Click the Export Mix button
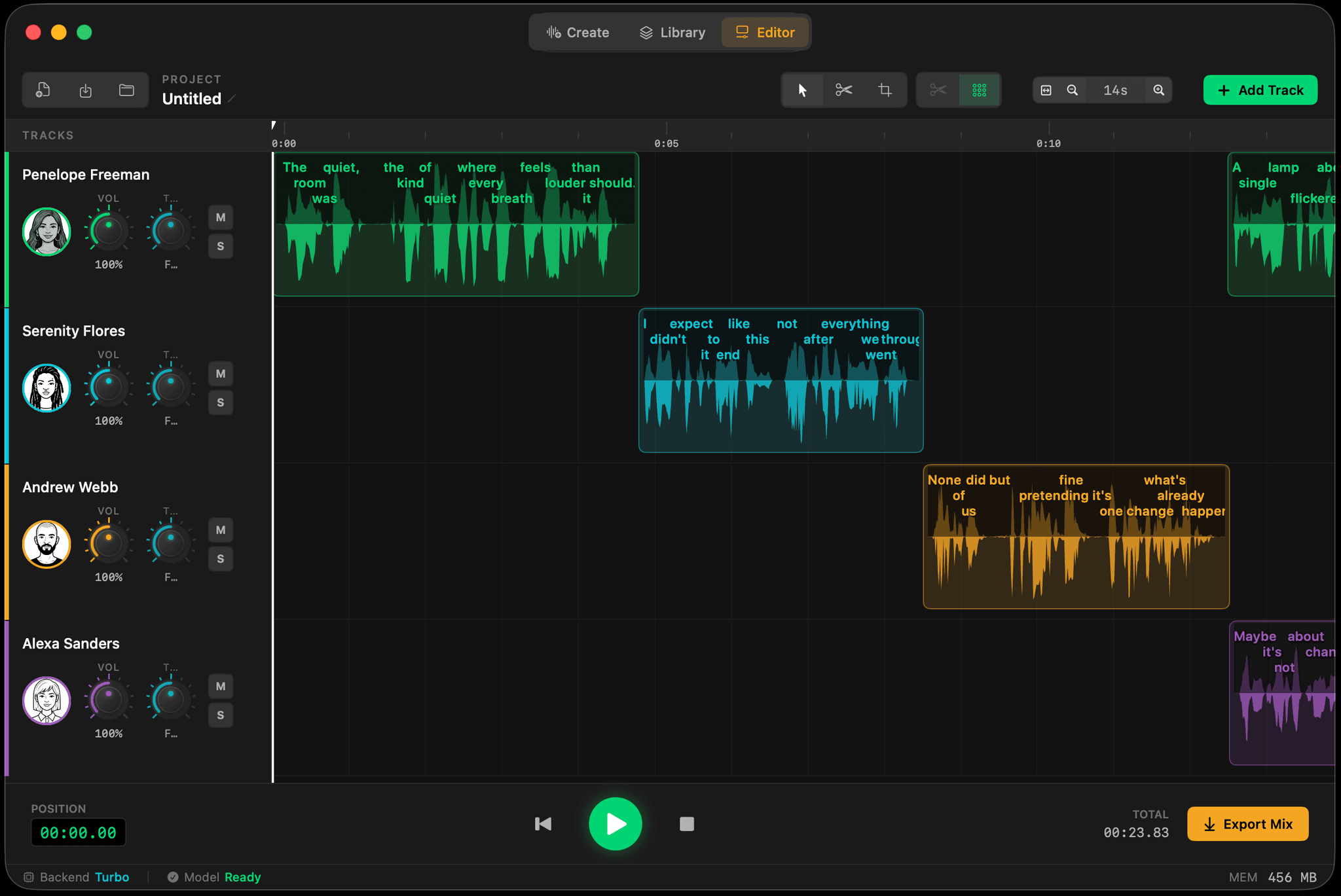The height and width of the screenshot is (896, 1341). (x=1247, y=824)
